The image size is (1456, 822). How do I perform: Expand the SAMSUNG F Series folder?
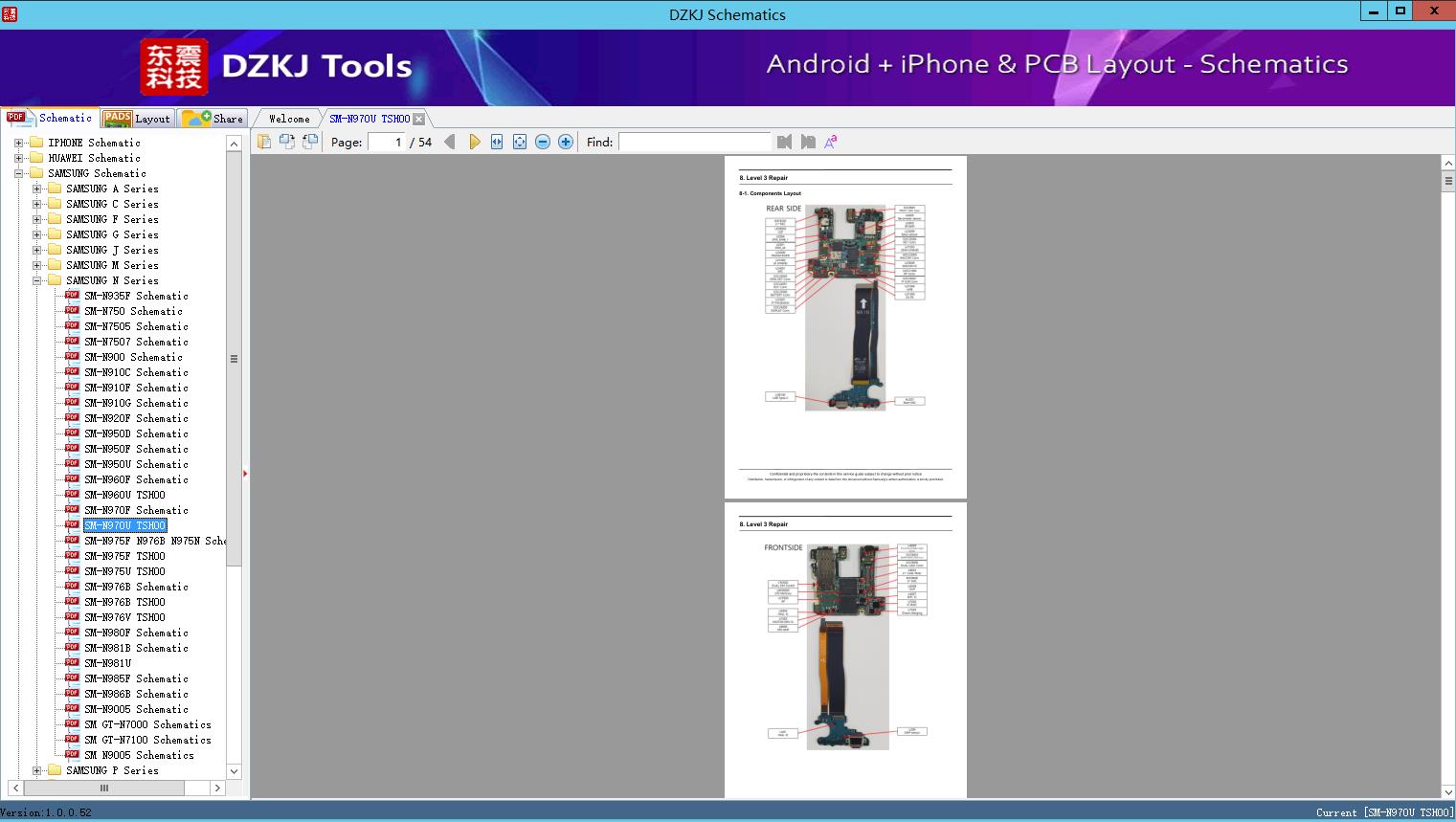click(x=36, y=219)
